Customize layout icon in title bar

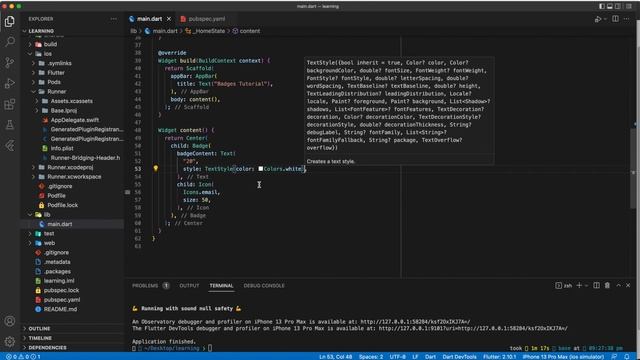[x=629, y=6]
